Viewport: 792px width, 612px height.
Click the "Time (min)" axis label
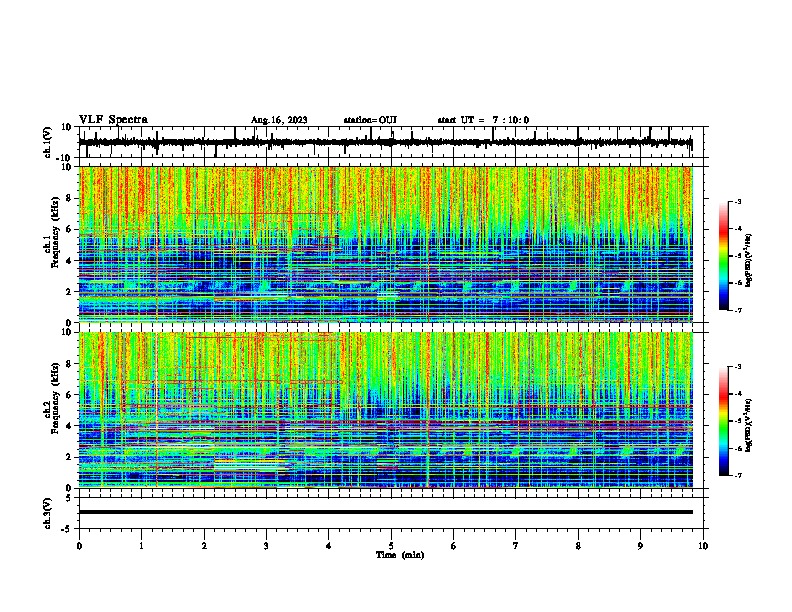point(400,555)
